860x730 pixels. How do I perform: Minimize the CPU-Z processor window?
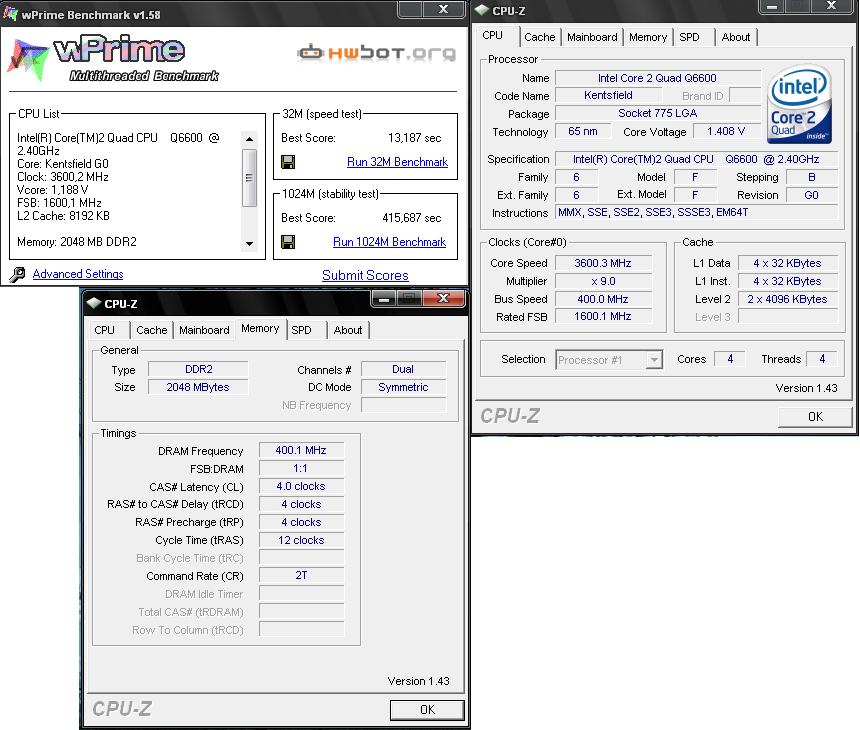coord(772,7)
